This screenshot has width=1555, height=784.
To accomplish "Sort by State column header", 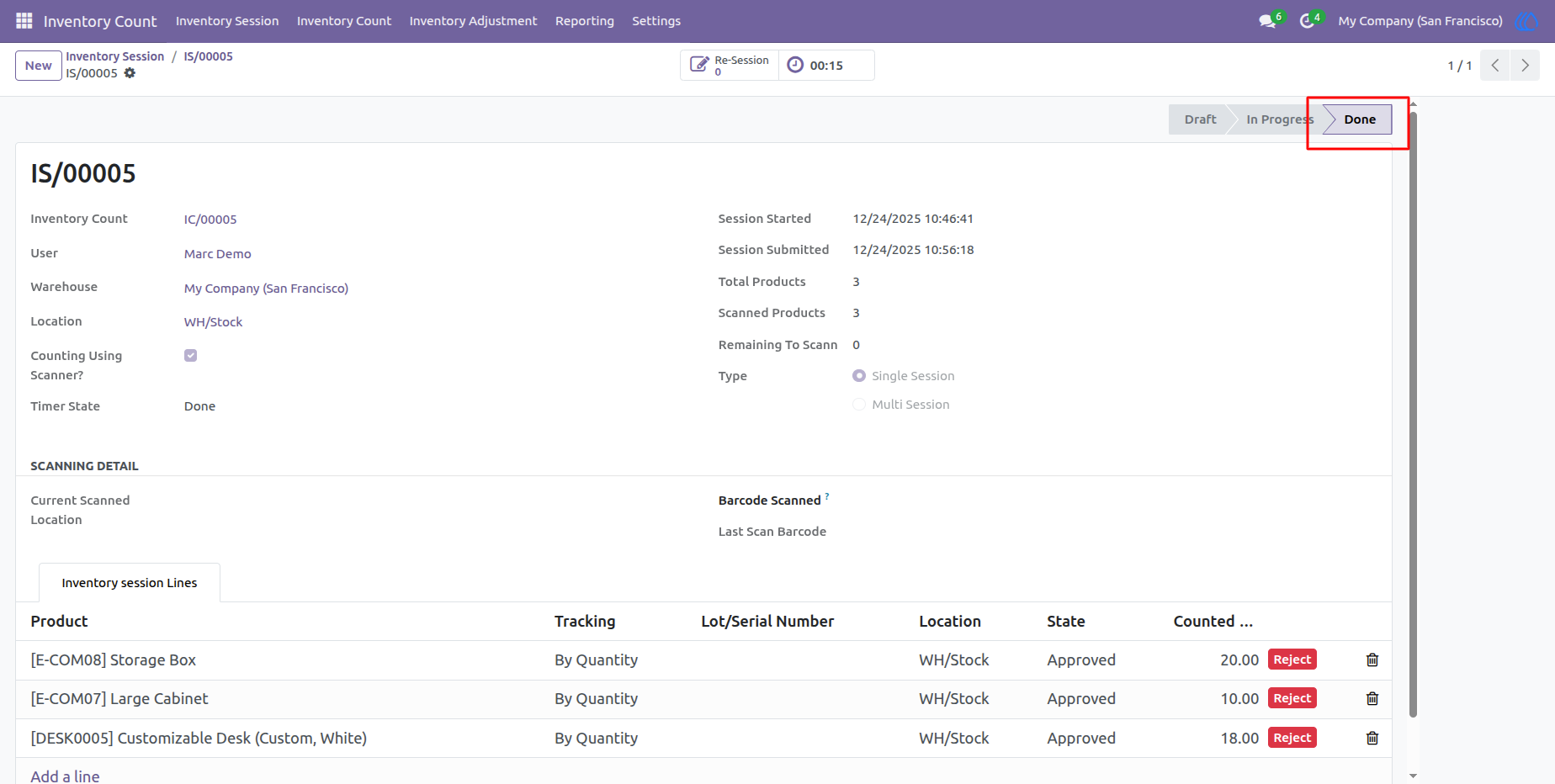I will coord(1066,622).
